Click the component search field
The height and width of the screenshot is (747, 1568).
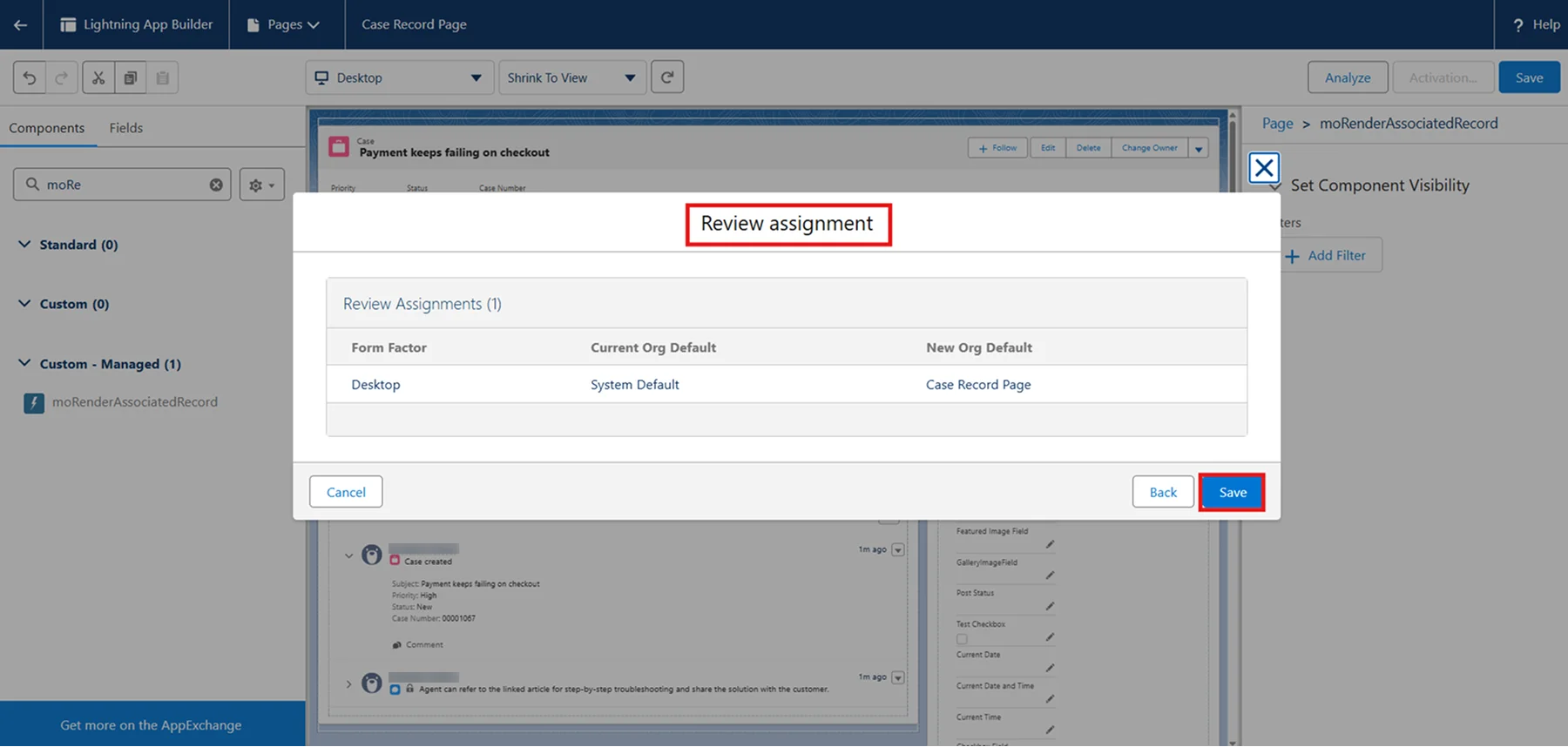122,185
